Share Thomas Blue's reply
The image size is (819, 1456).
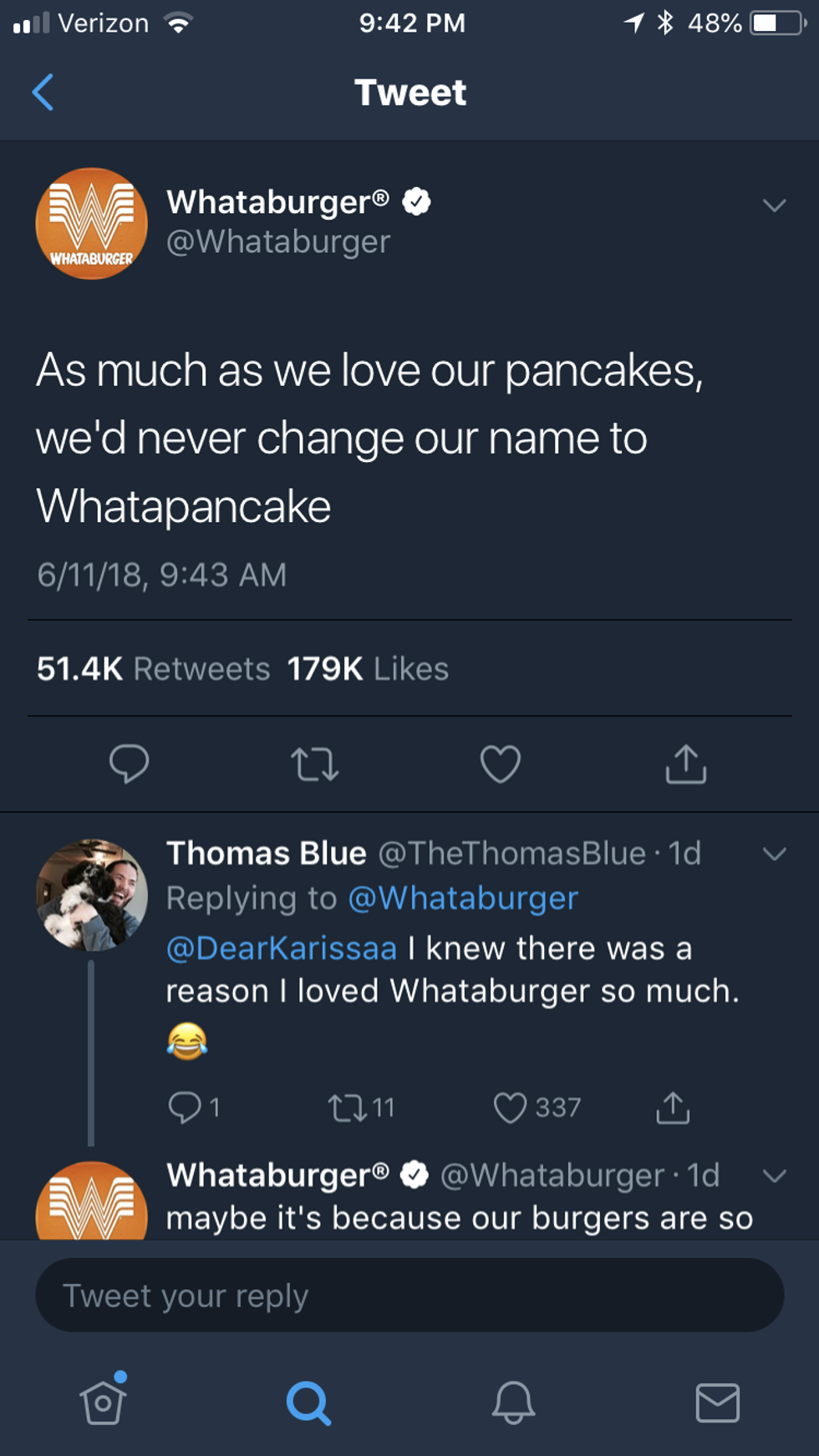pos(673,1108)
